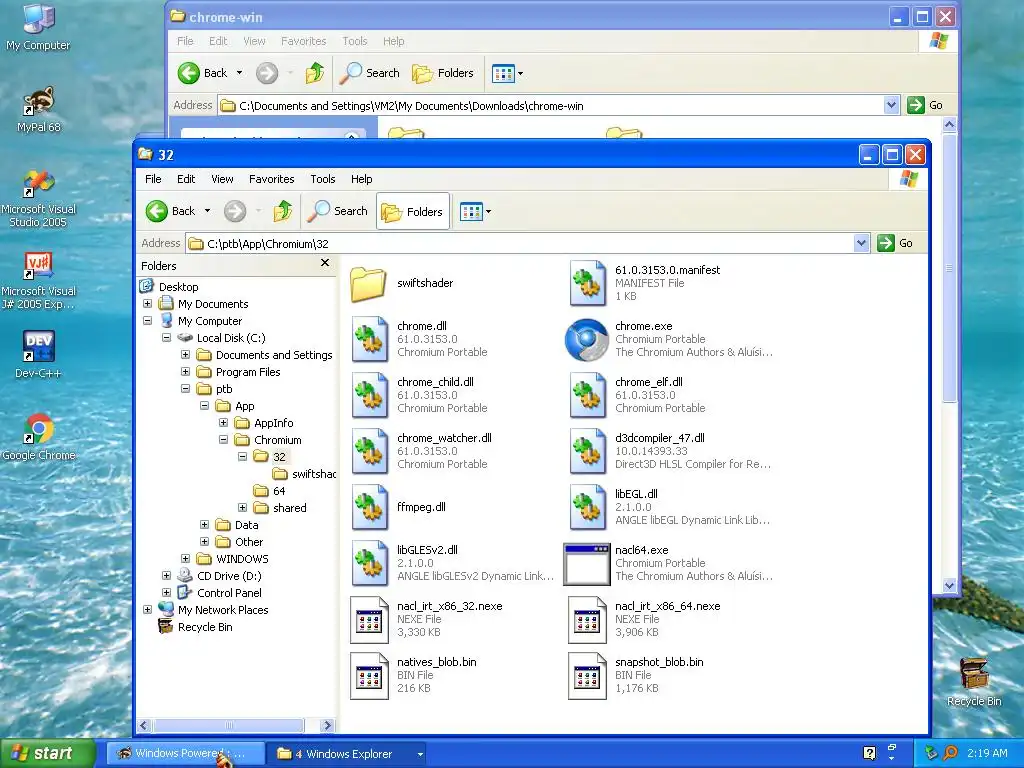1024x768 pixels.
Task: Click Go button in chrome-win window
Action: 925,105
